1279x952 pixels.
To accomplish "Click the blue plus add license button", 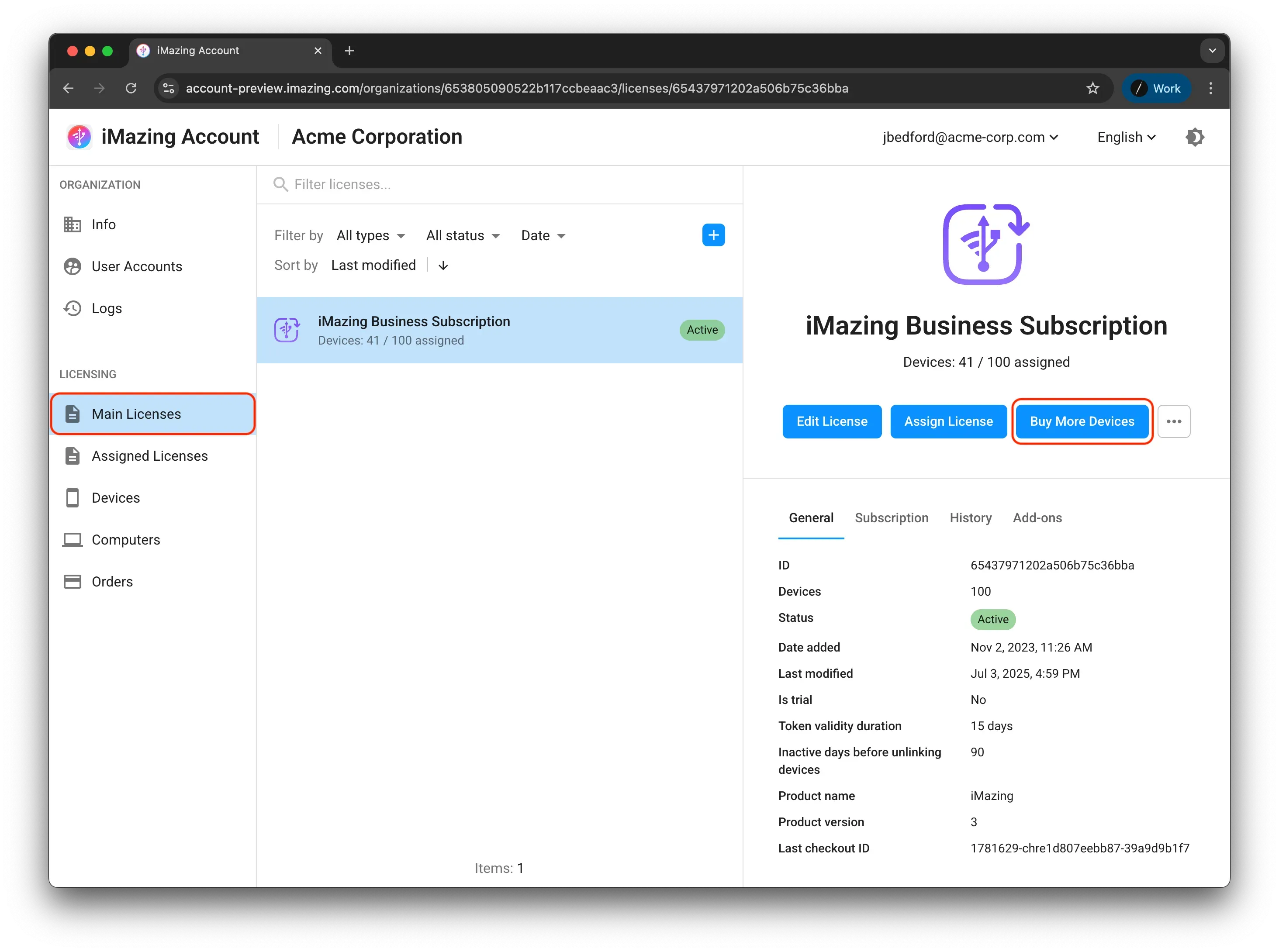I will point(713,235).
